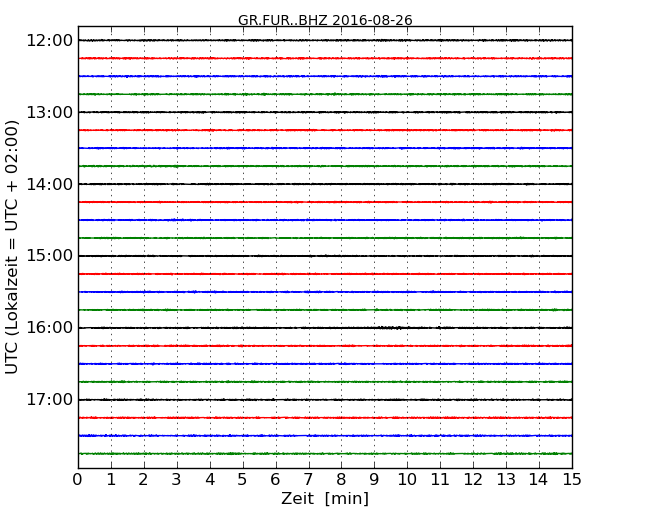The image size is (650, 520).
Task: Click the x-axis tick label 7
Action: (x=308, y=480)
